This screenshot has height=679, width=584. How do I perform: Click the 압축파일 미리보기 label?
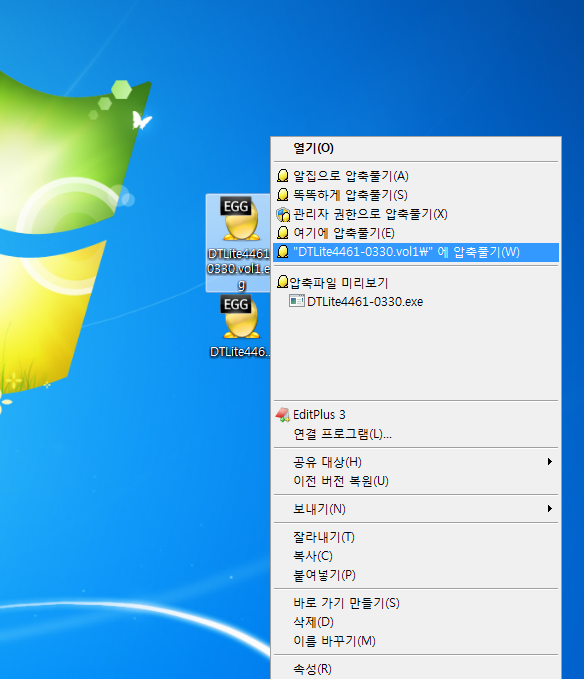click(x=339, y=283)
